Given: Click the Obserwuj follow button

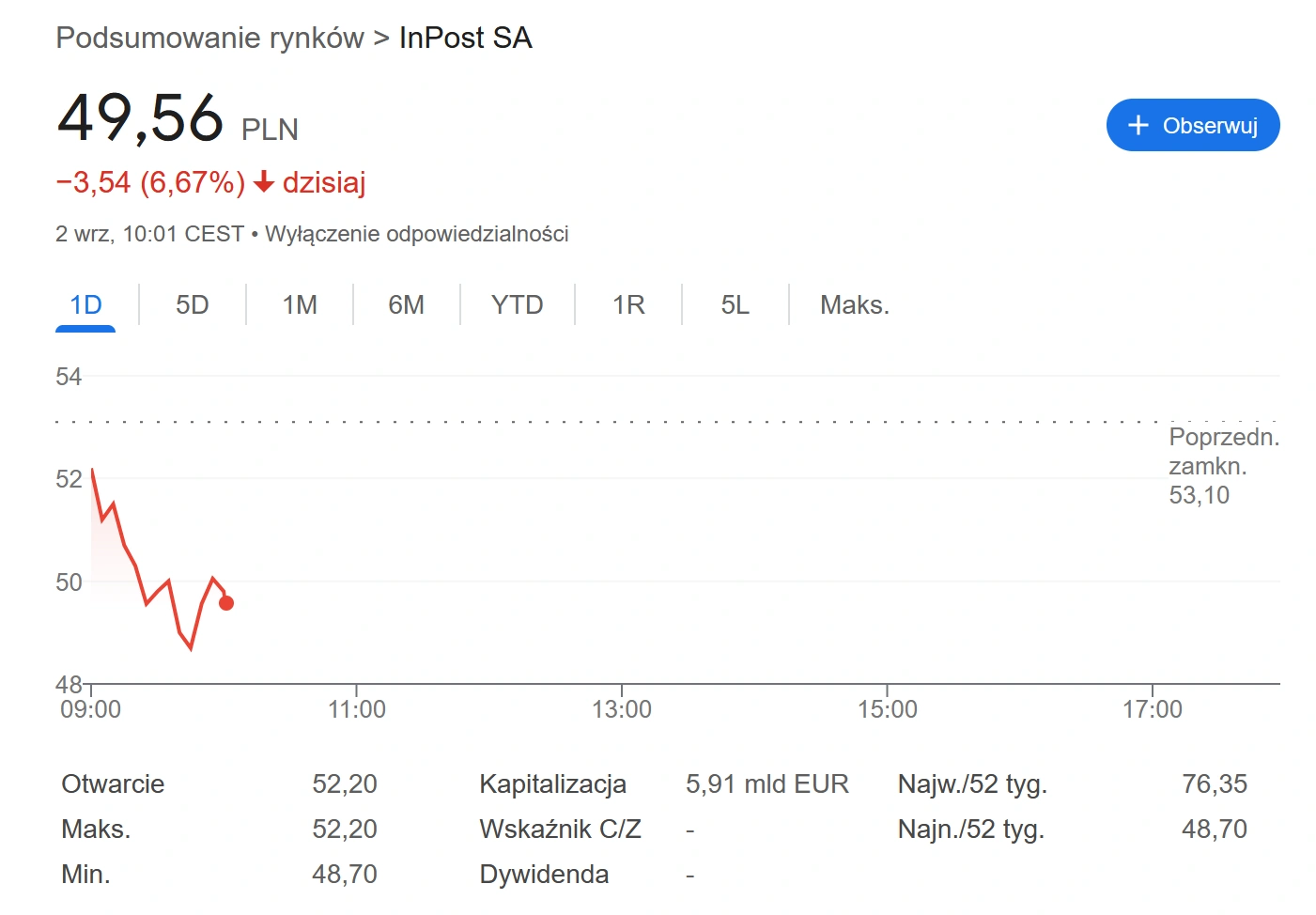Looking at the screenshot, I should point(1193,125).
